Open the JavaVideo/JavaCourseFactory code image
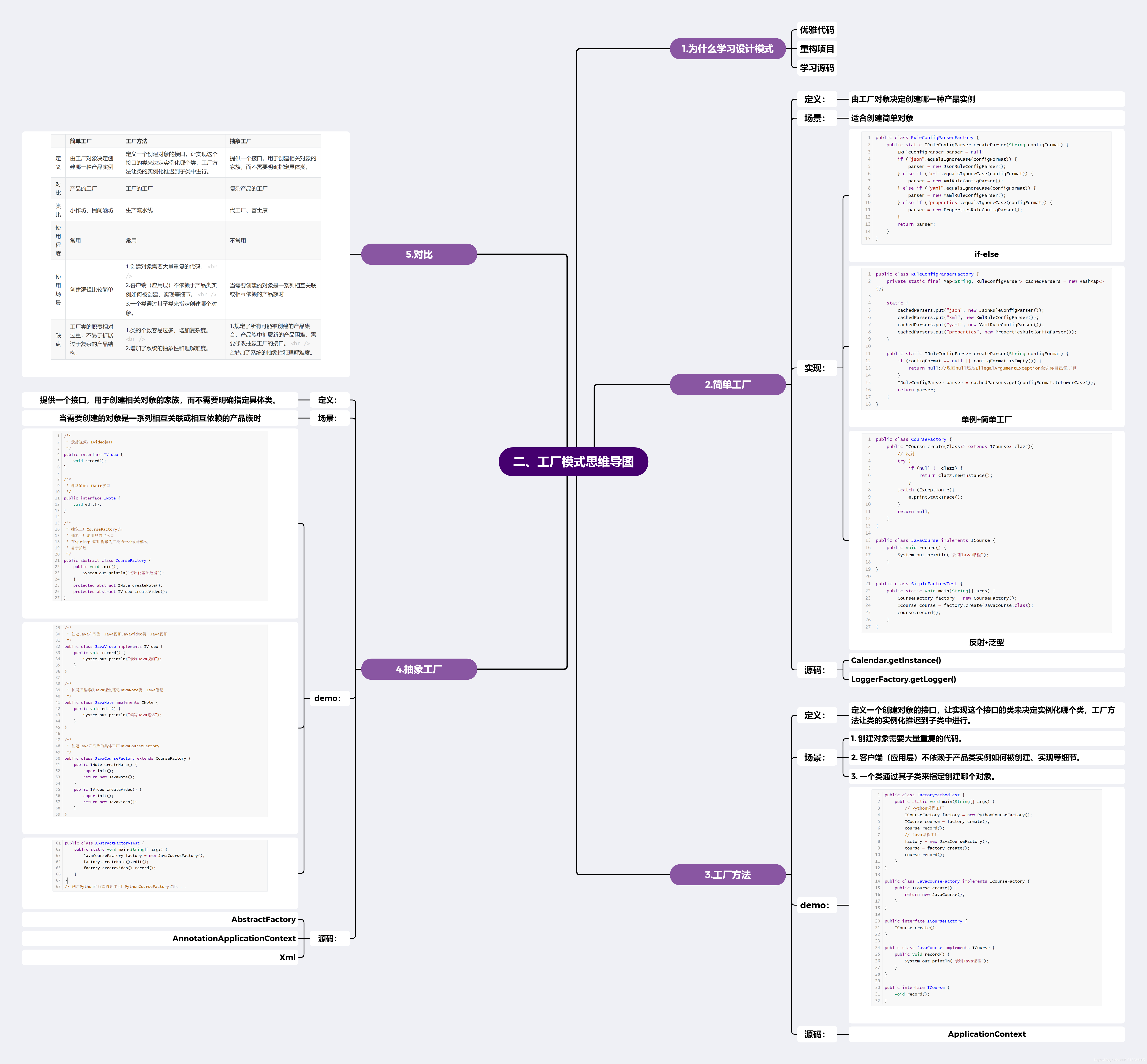Image resolution: width=1147 pixels, height=1064 pixels. click(160, 721)
